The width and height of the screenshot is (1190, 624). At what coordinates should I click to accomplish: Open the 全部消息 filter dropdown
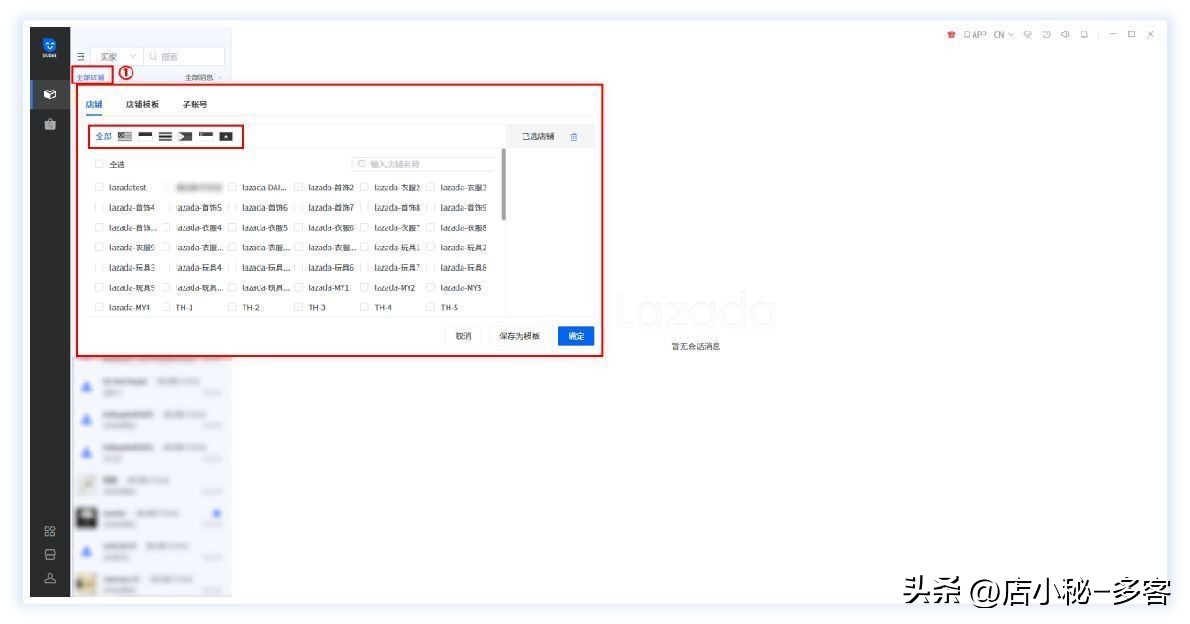pyautogui.click(x=203, y=77)
